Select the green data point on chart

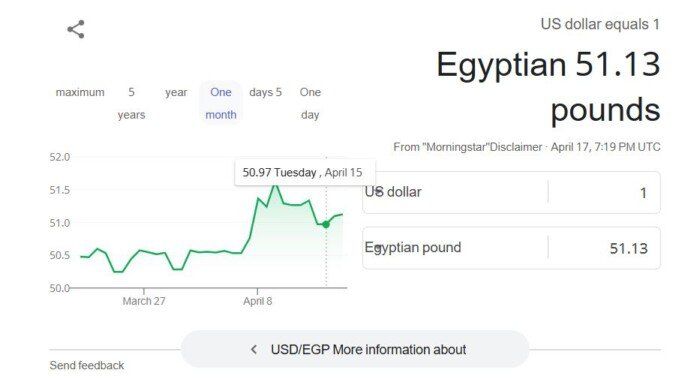click(x=326, y=224)
